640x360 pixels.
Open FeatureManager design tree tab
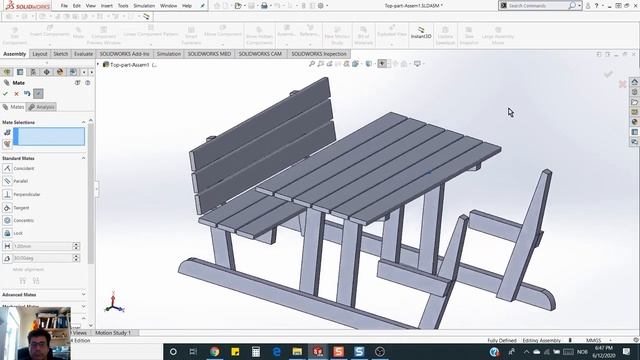pyautogui.click(x=7, y=72)
